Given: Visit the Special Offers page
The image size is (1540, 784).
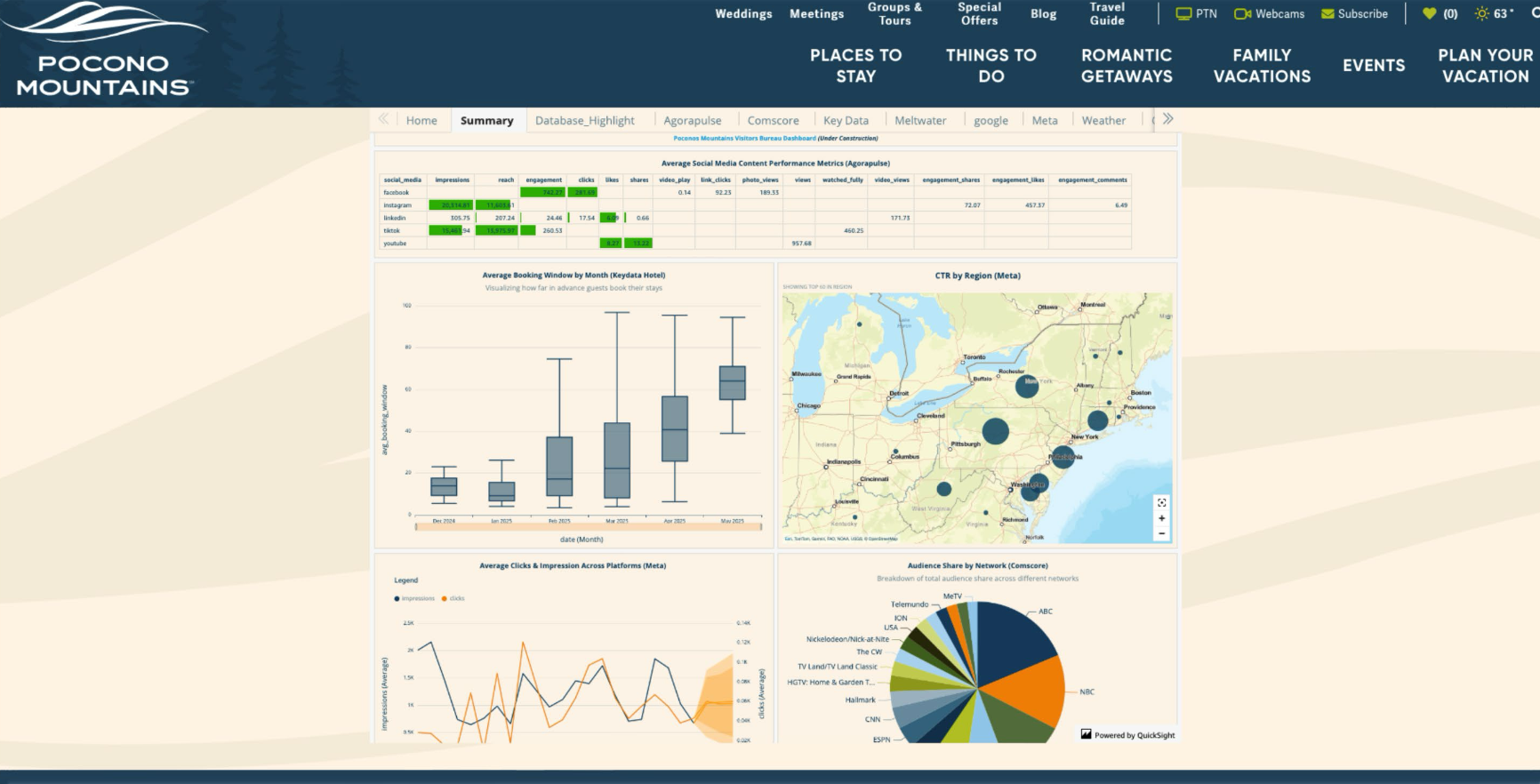Looking at the screenshot, I should (979, 13).
